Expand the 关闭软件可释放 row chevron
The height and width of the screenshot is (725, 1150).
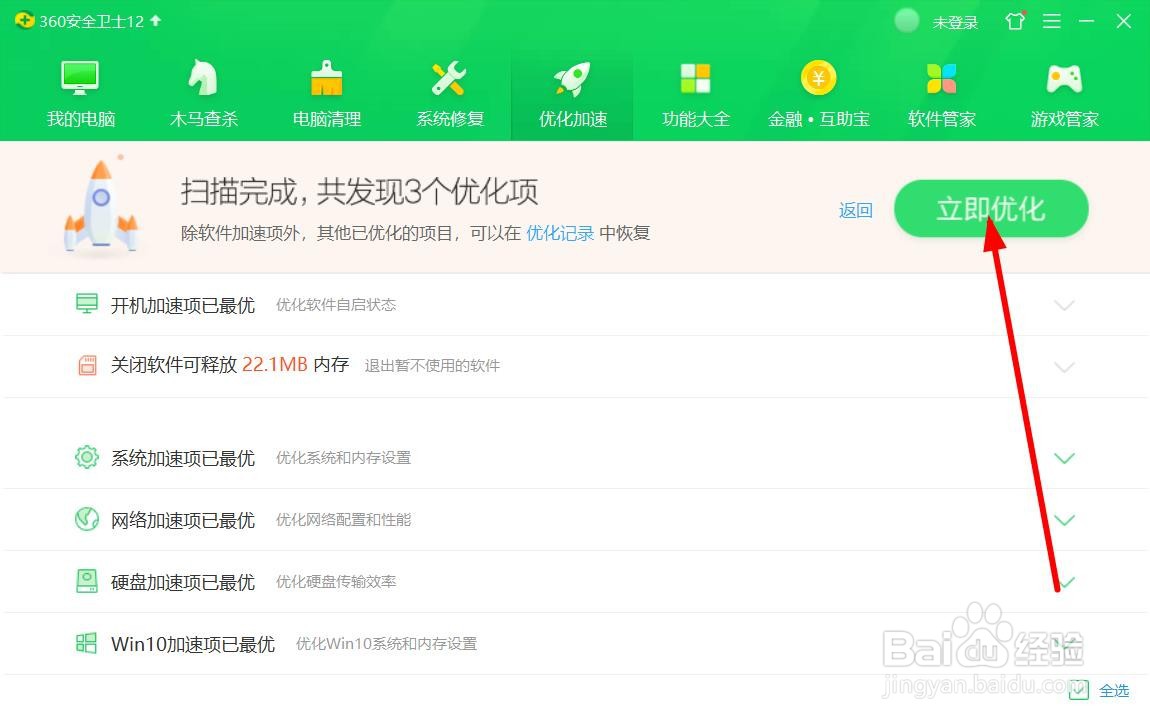(1064, 367)
